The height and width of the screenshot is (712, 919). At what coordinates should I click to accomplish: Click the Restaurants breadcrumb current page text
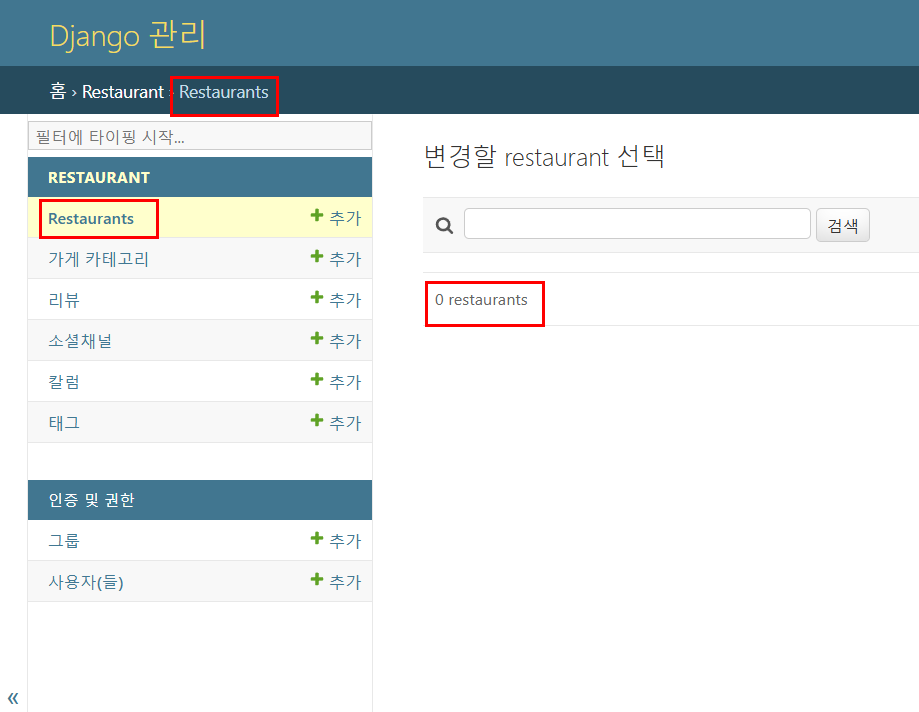[x=224, y=92]
